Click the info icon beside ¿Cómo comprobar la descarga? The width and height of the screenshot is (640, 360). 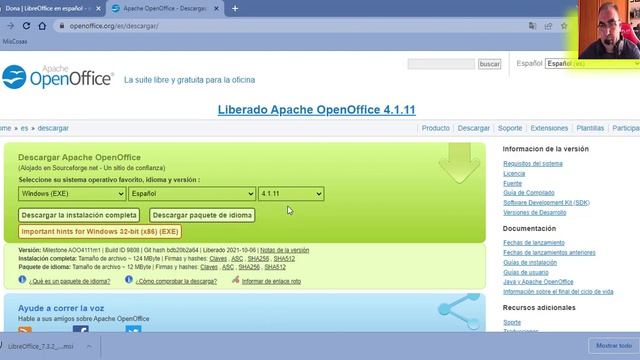[x=129, y=280]
